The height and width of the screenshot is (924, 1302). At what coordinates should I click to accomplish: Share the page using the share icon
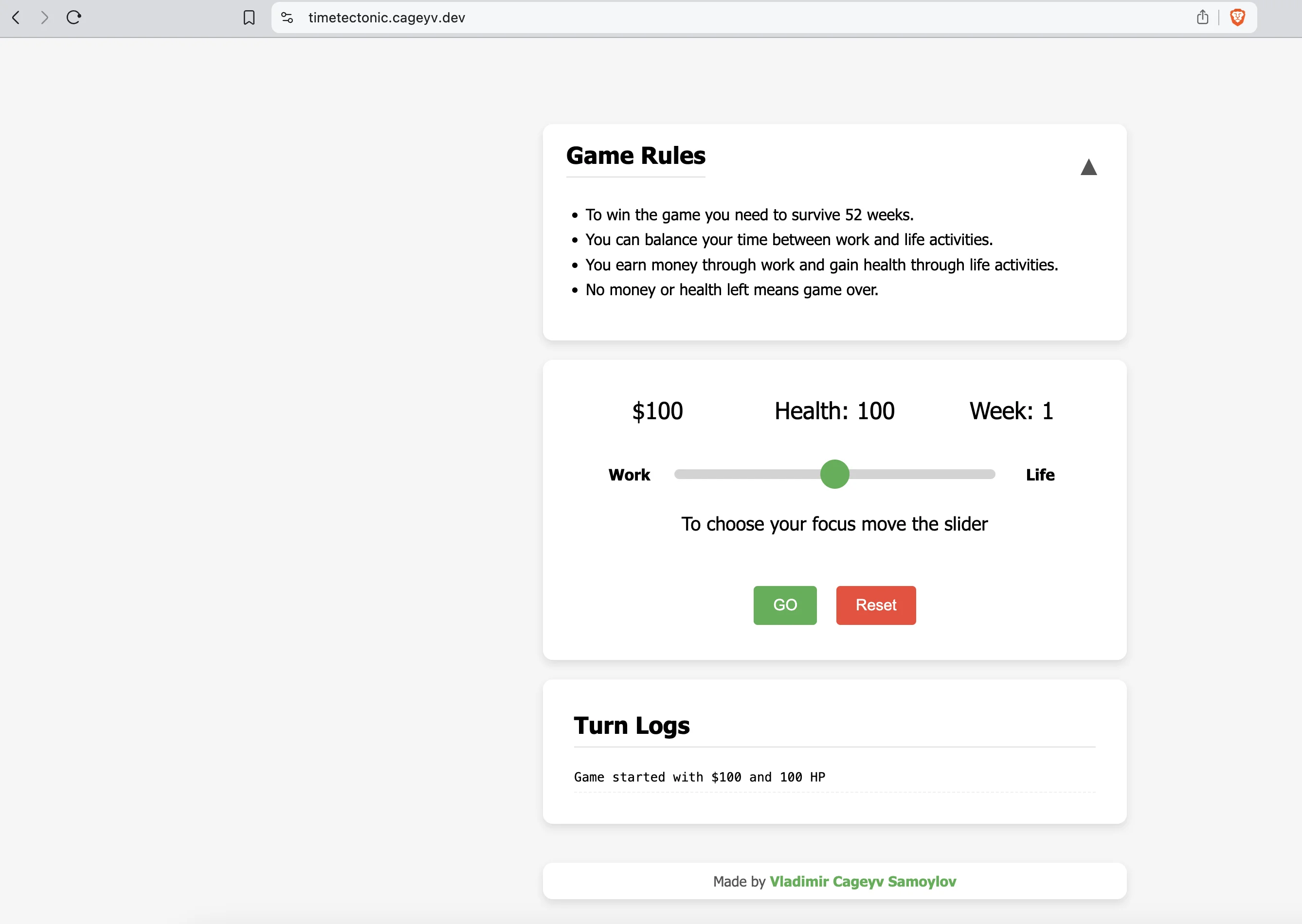click(1202, 17)
